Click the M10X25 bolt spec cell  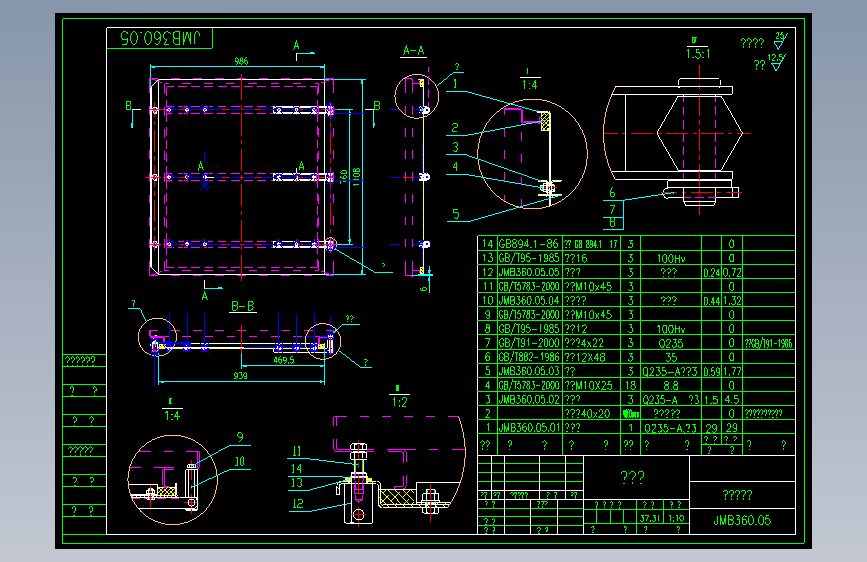click(589, 386)
